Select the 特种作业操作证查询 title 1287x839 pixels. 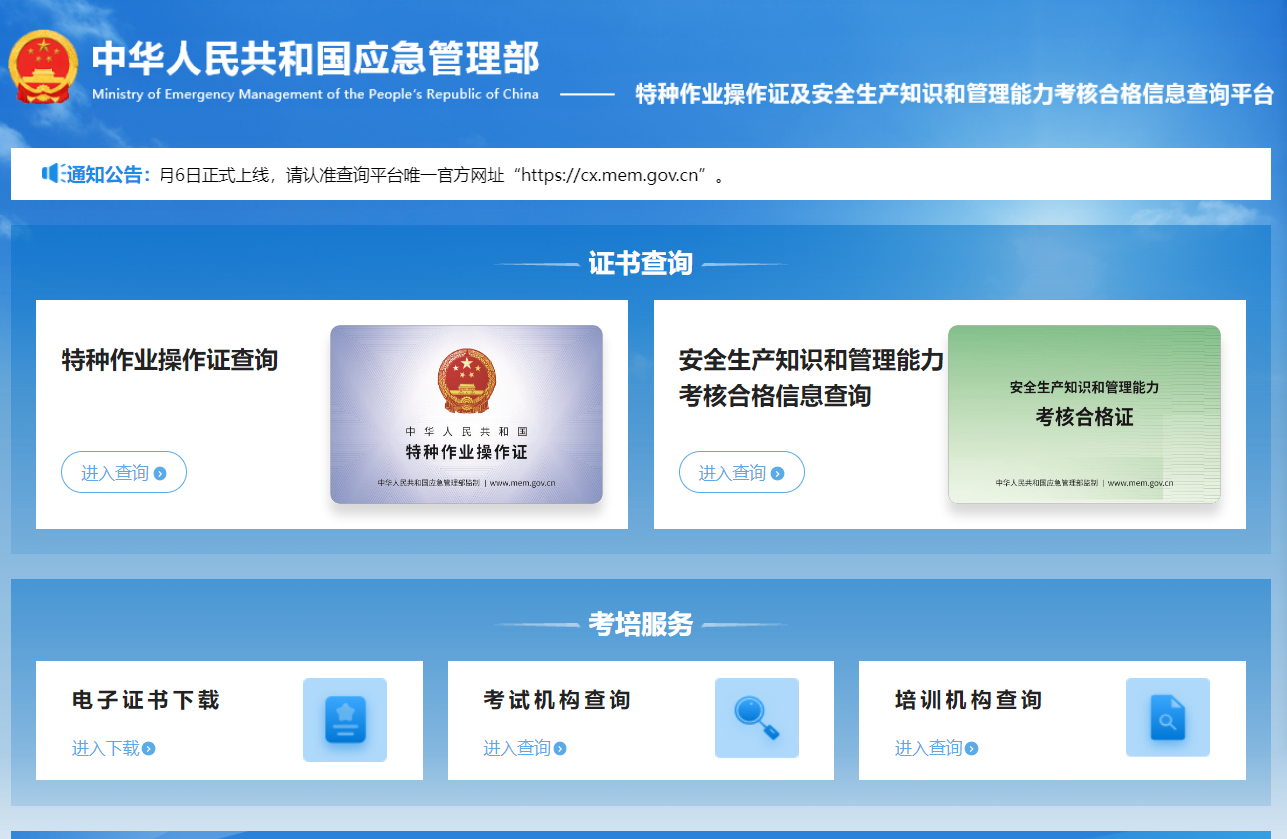pyautogui.click(x=170, y=360)
